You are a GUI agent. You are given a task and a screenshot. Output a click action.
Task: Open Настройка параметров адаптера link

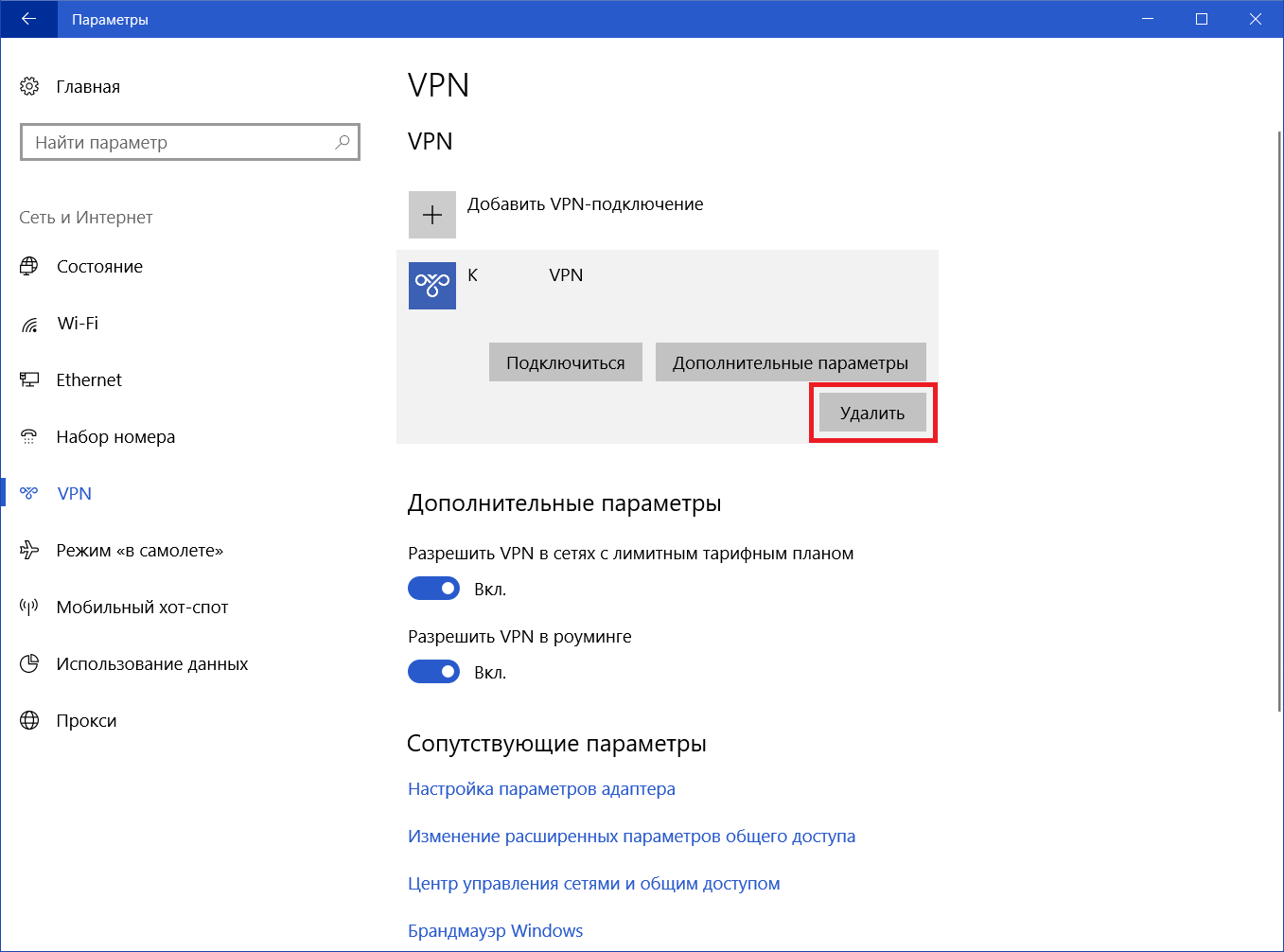(541, 789)
